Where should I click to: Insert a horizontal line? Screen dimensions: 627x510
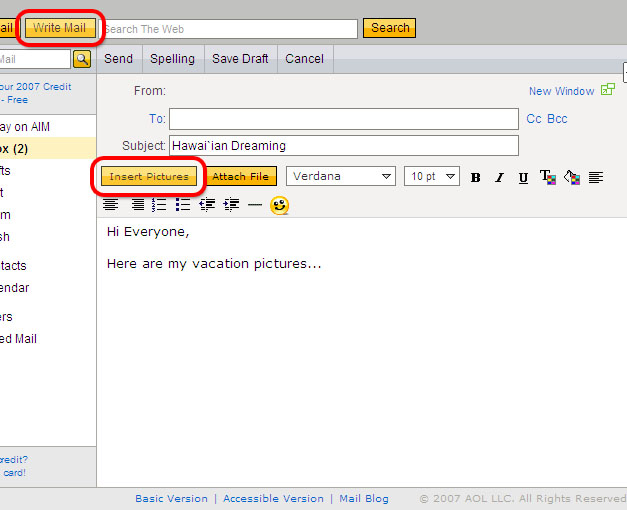(x=255, y=205)
